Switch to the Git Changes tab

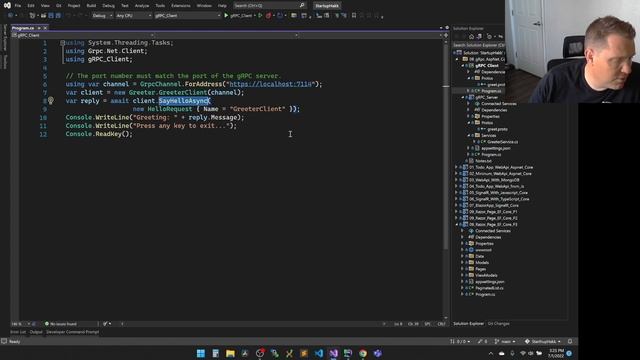point(499,324)
